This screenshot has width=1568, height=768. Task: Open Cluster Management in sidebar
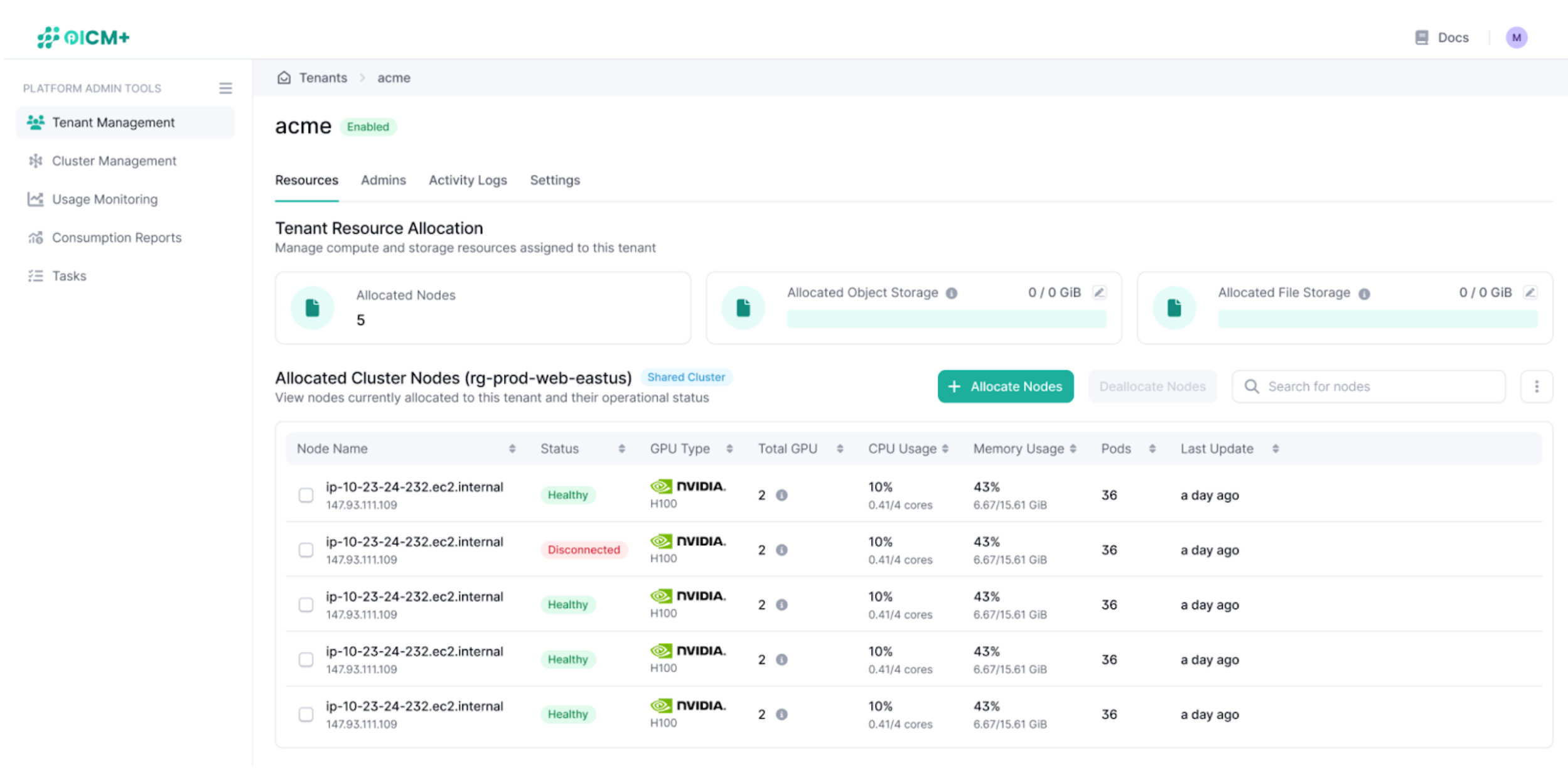pyautogui.click(x=114, y=161)
